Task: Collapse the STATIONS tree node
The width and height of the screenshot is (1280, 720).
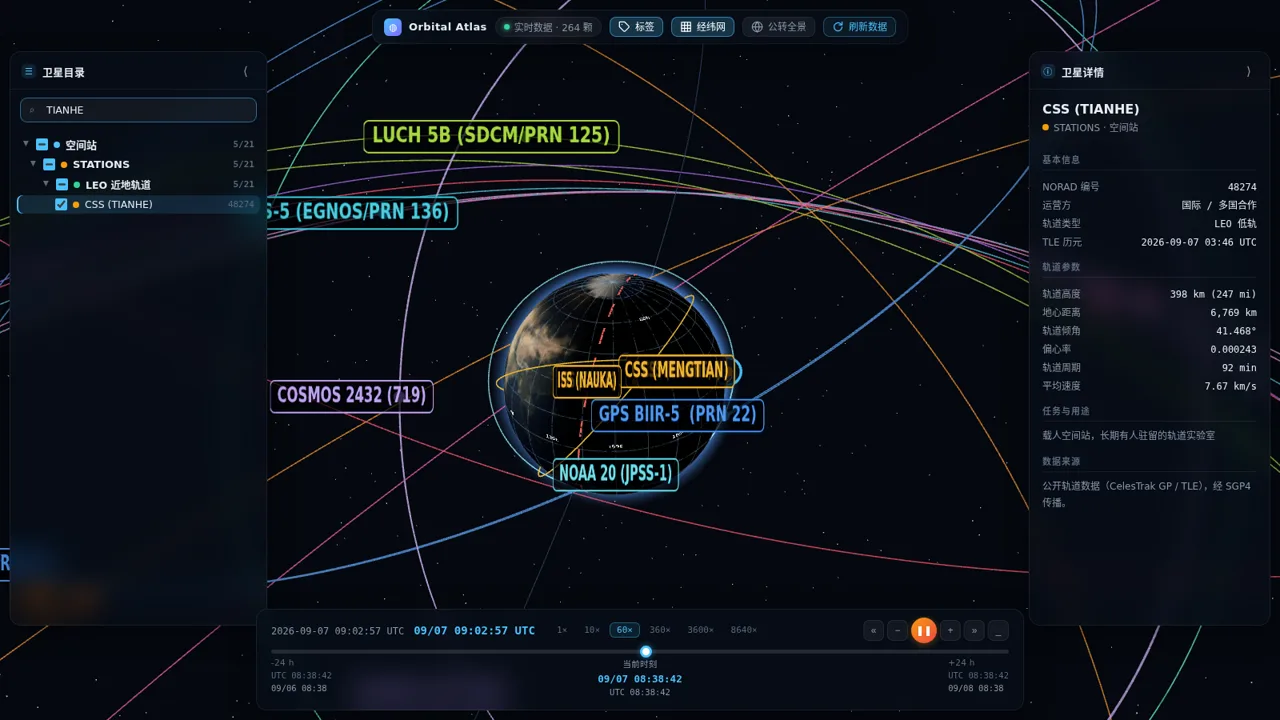Action: 33,163
